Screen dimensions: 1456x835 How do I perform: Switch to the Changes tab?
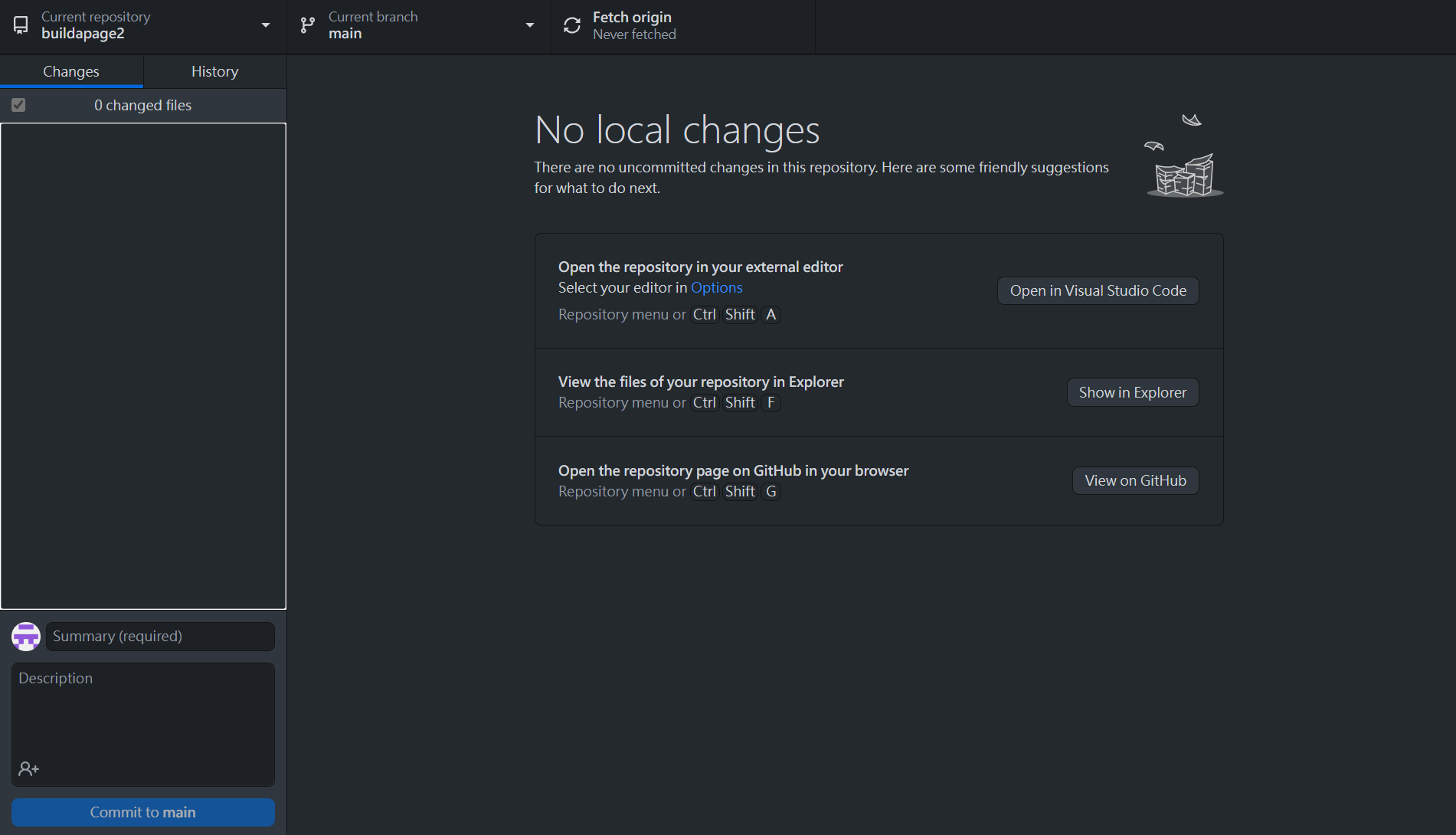[71, 71]
